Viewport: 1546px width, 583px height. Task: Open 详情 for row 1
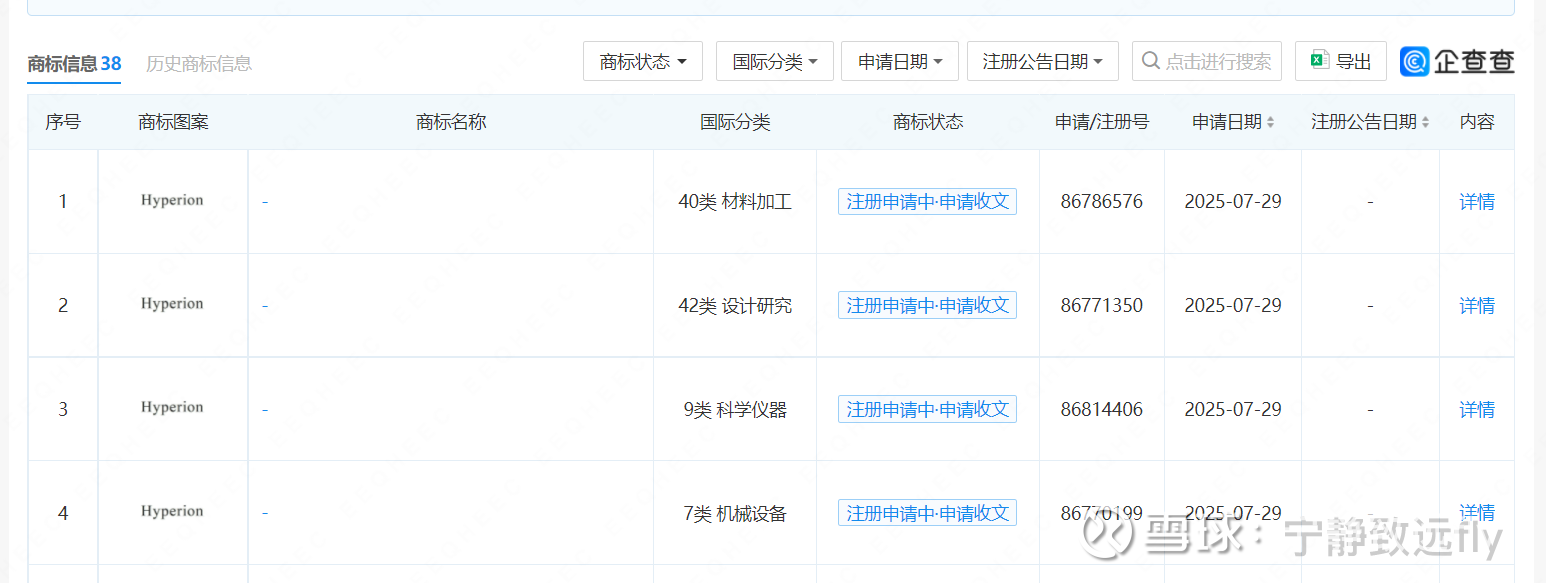click(x=1477, y=201)
